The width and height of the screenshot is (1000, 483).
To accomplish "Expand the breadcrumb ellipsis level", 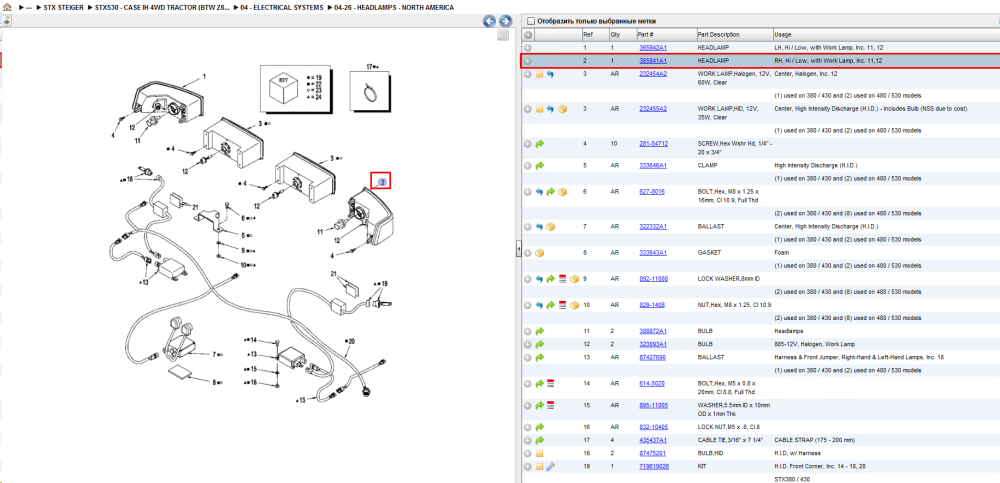I will (29, 8).
